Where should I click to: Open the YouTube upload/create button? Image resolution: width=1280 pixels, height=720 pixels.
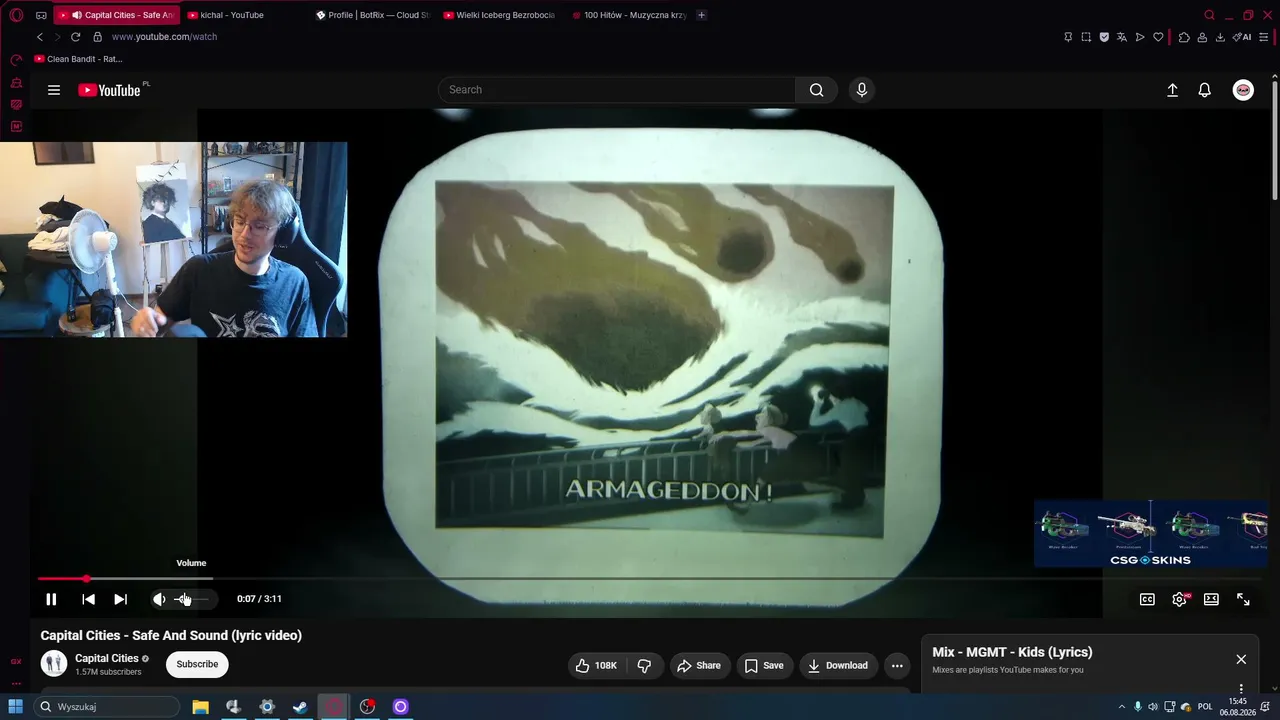click(x=1173, y=90)
